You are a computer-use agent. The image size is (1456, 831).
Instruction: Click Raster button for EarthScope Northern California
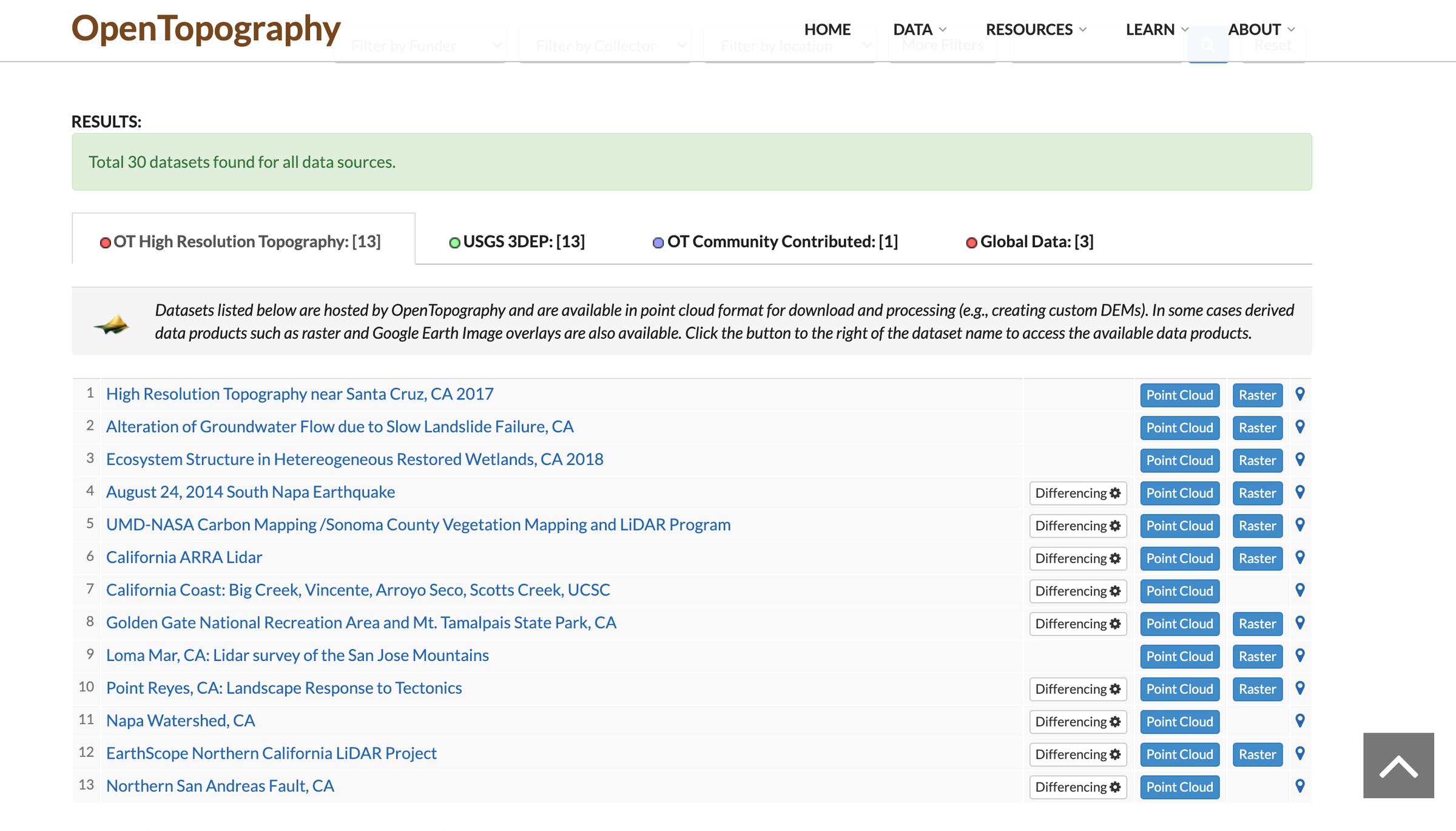[x=1257, y=755]
